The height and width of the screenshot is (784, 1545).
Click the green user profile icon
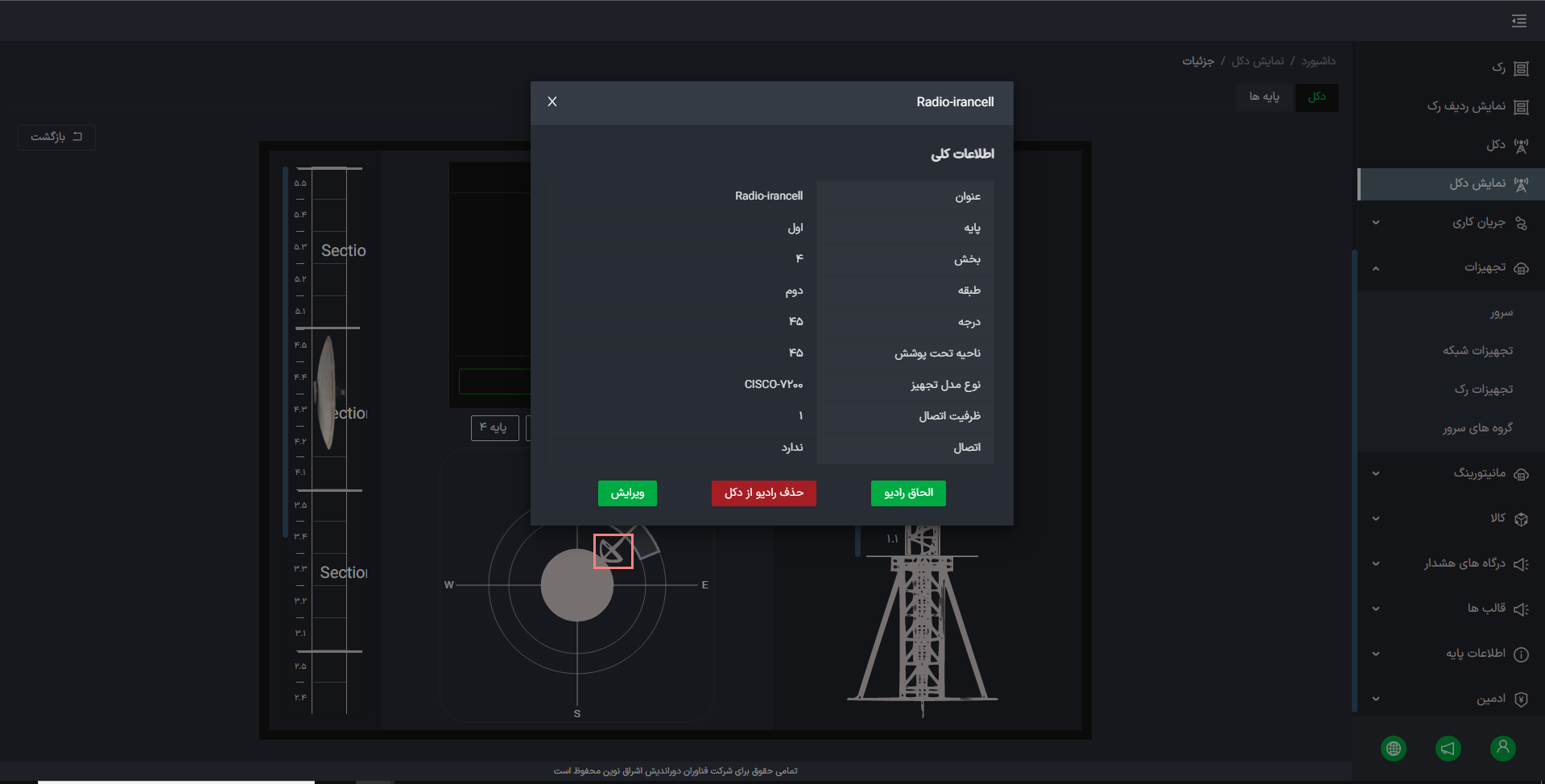click(1502, 749)
